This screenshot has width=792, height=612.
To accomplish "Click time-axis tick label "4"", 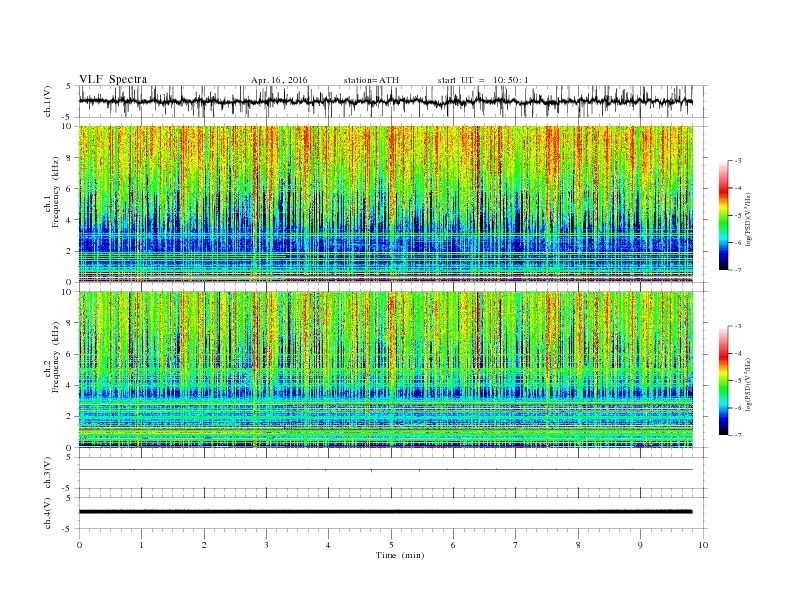I will 328,545.
